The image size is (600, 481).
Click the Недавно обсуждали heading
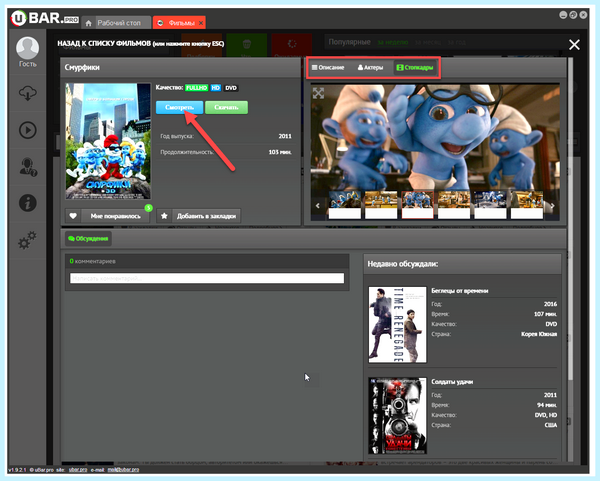tap(403, 264)
